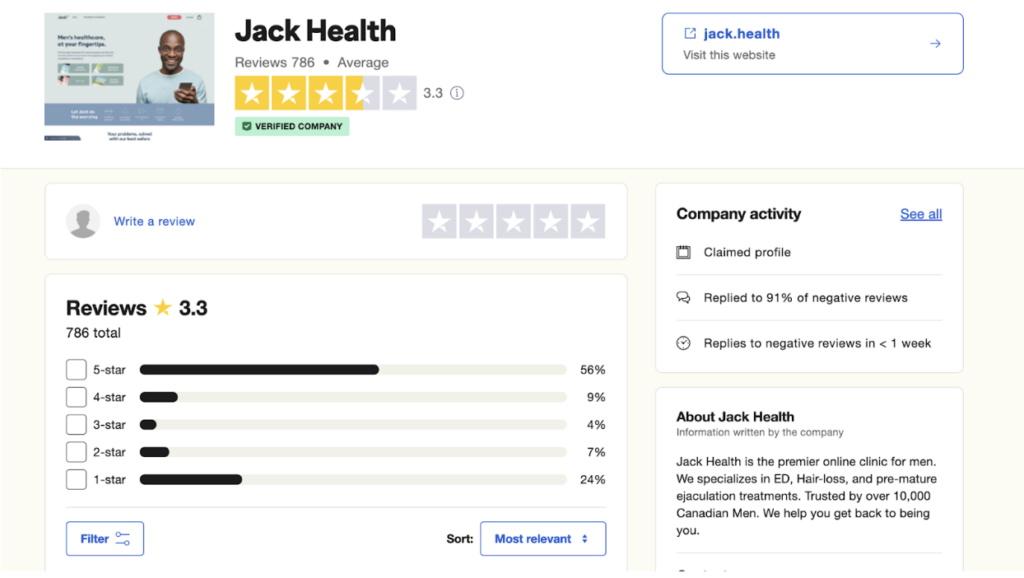Screen dimensions: 1024x578
Task: Tick the 1-star filter checkbox
Action: pos(76,480)
